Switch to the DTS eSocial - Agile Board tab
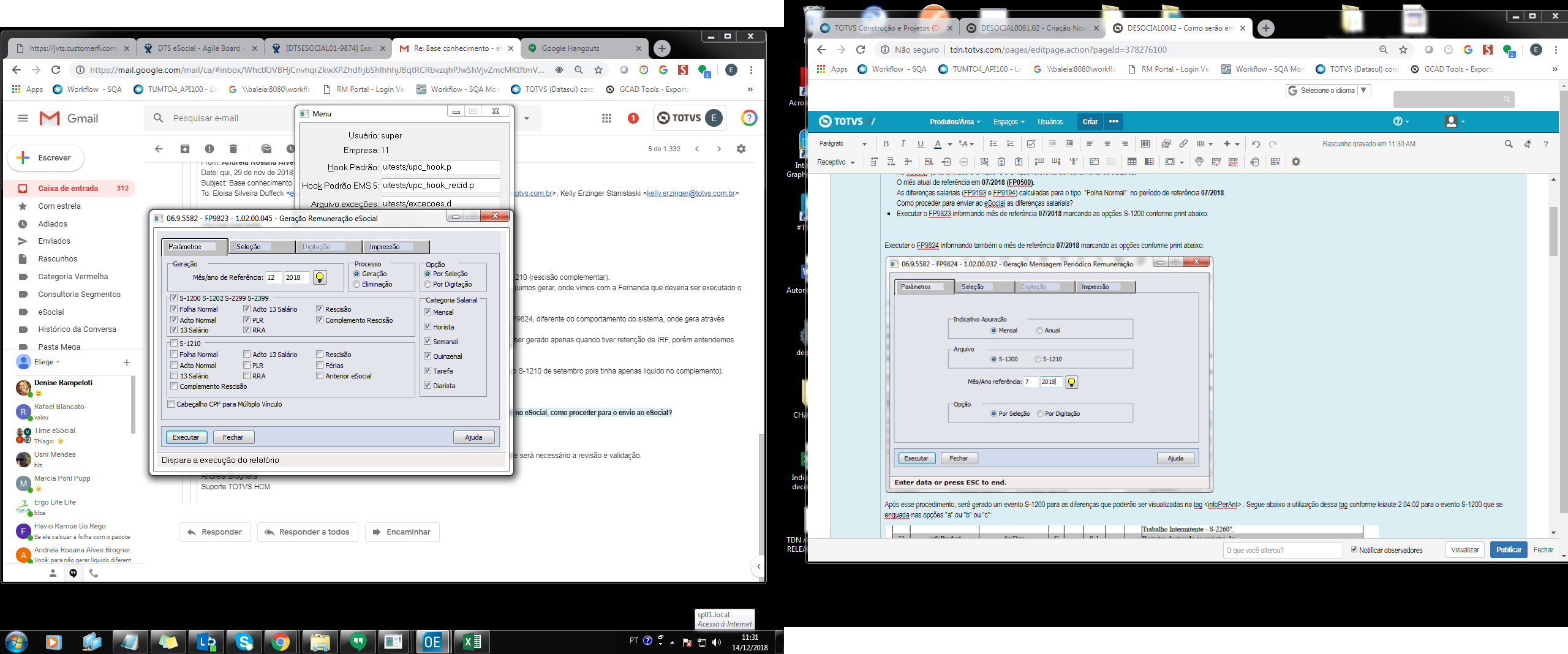The height and width of the screenshot is (654, 1568). 200,48
